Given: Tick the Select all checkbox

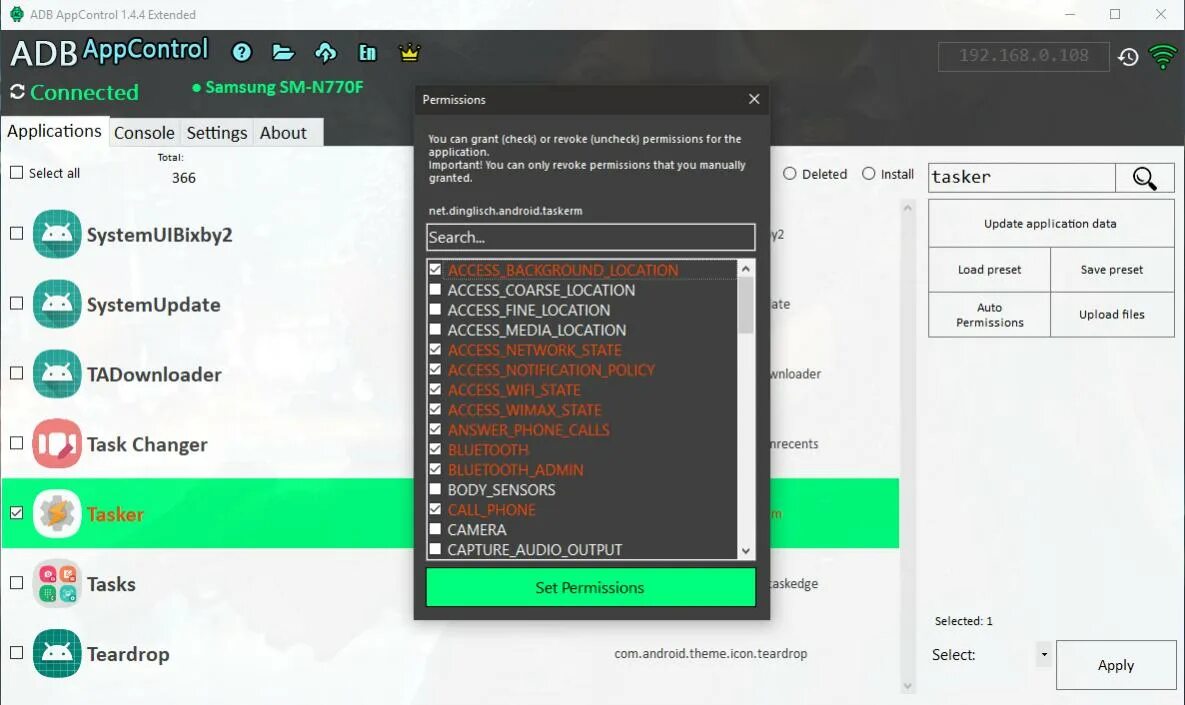Looking at the screenshot, I should pyautogui.click(x=17, y=172).
